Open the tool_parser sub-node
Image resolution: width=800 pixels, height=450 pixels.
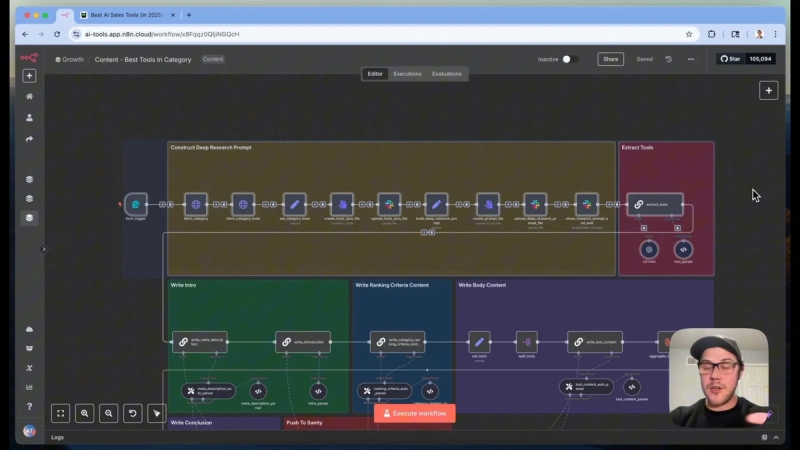tap(683, 249)
